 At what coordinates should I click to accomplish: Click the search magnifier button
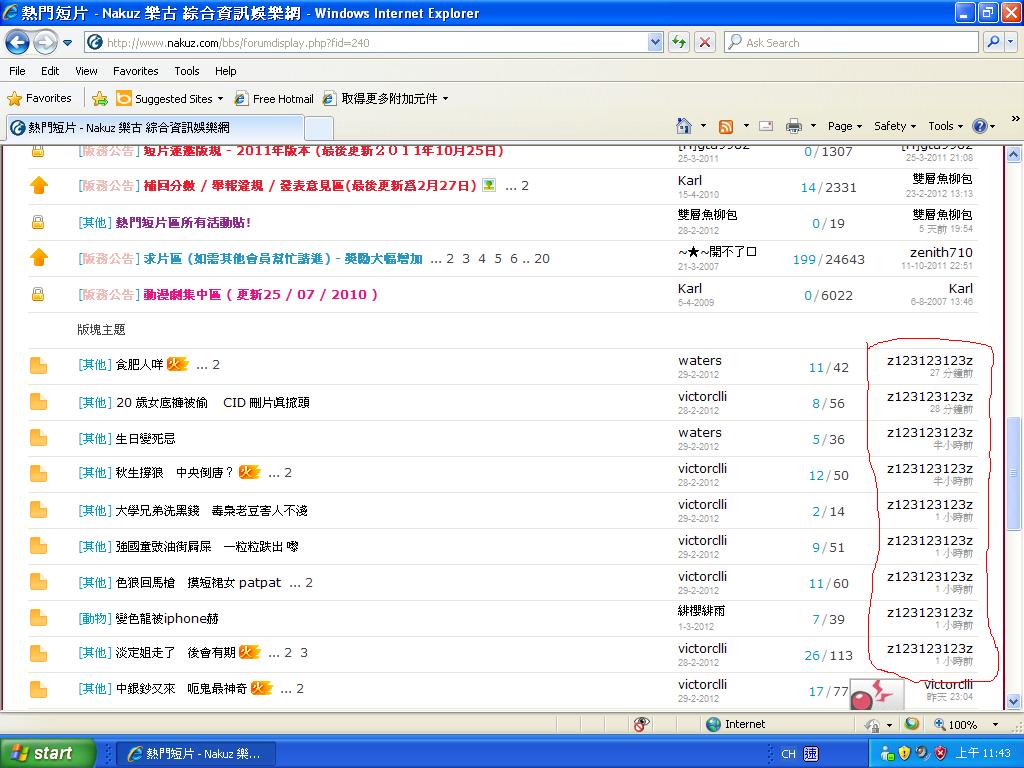pyautogui.click(x=993, y=43)
